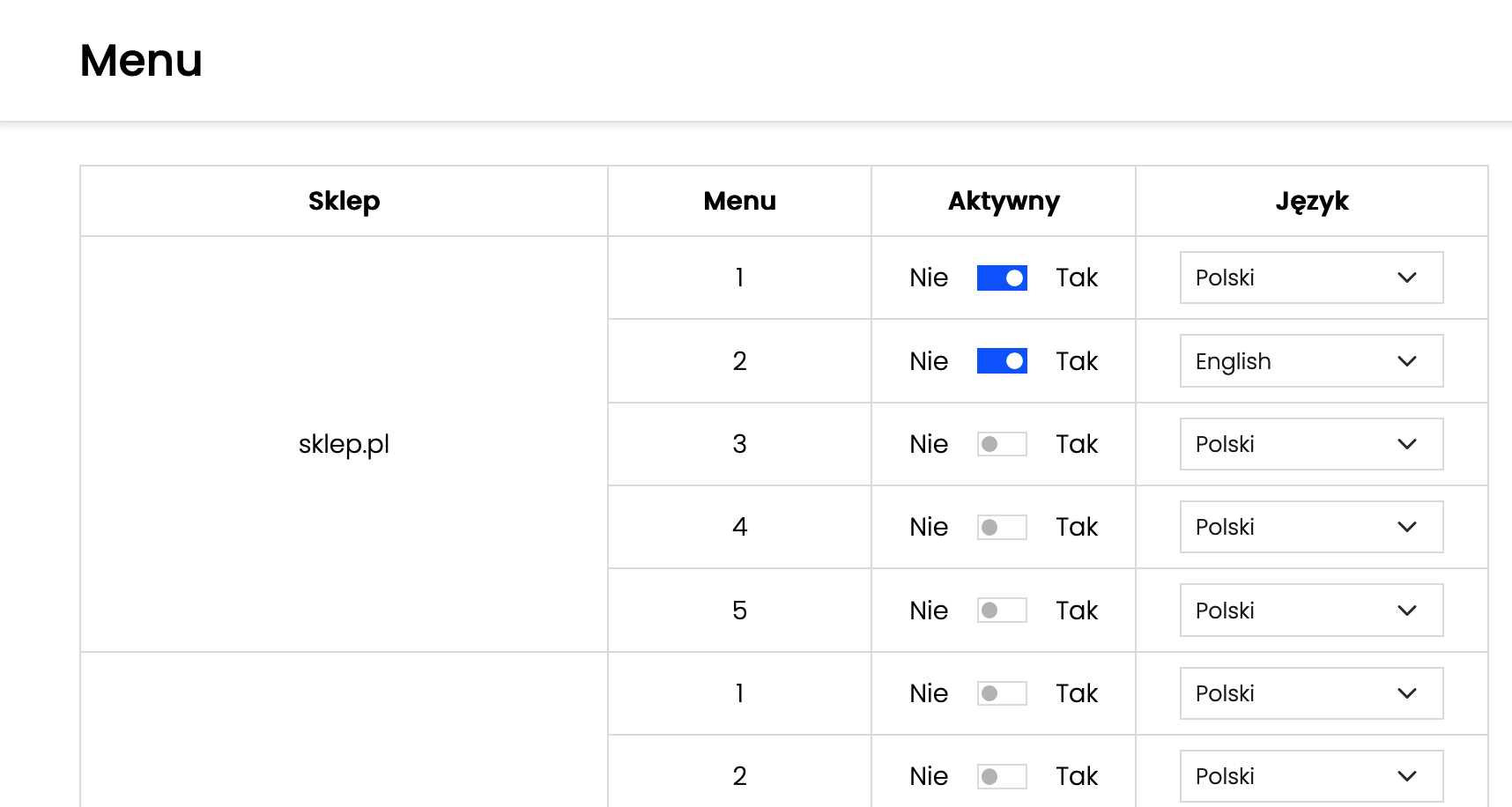Expand language selector for sklep.pl menu 4
The height and width of the screenshot is (807, 1512).
click(1311, 527)
